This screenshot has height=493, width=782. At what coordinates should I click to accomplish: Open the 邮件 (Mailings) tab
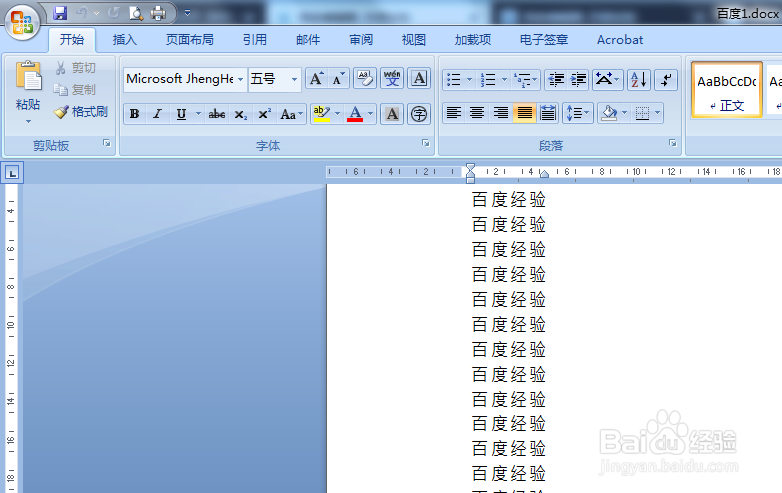tap(308, 40)
